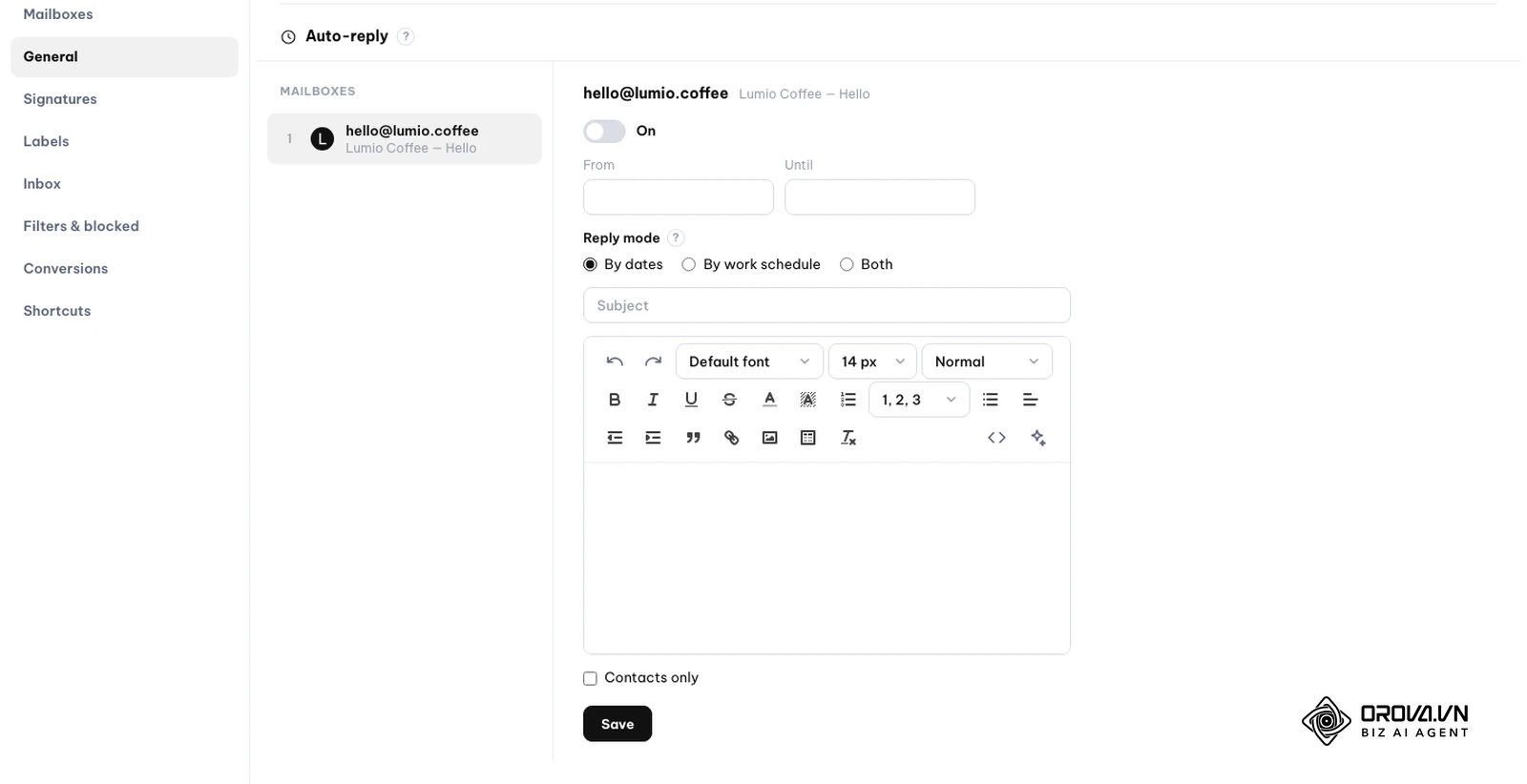Insert block quote
This screenshot has width=1527, height=784.
693,438
